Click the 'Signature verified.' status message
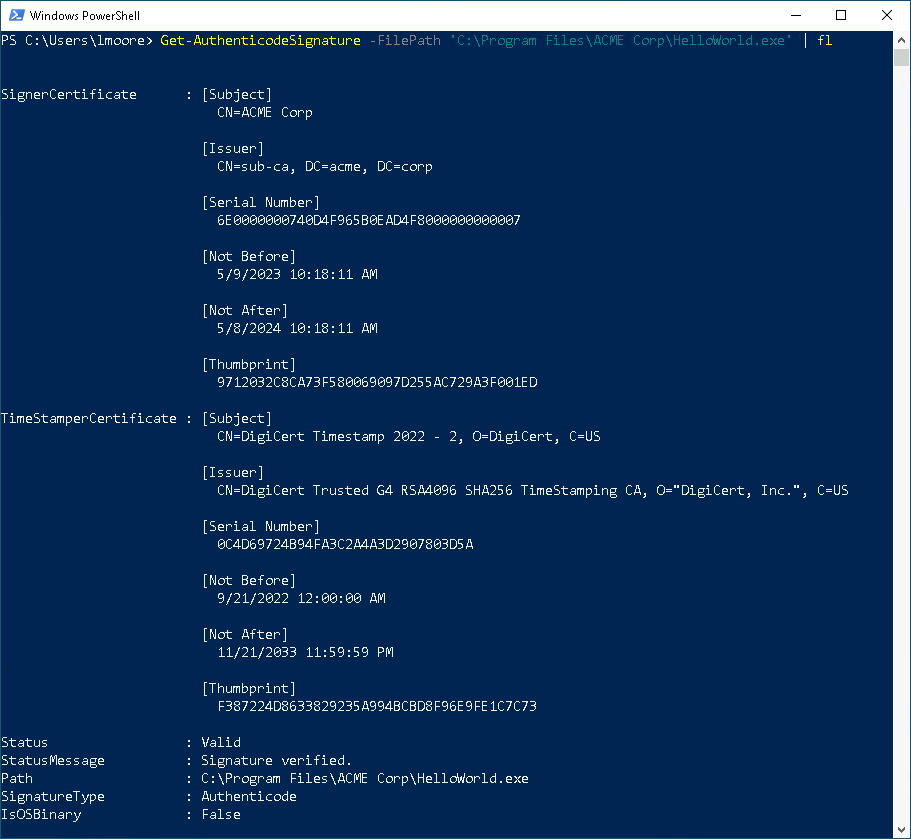Screen dimensions: 911x839 [276, 760]
